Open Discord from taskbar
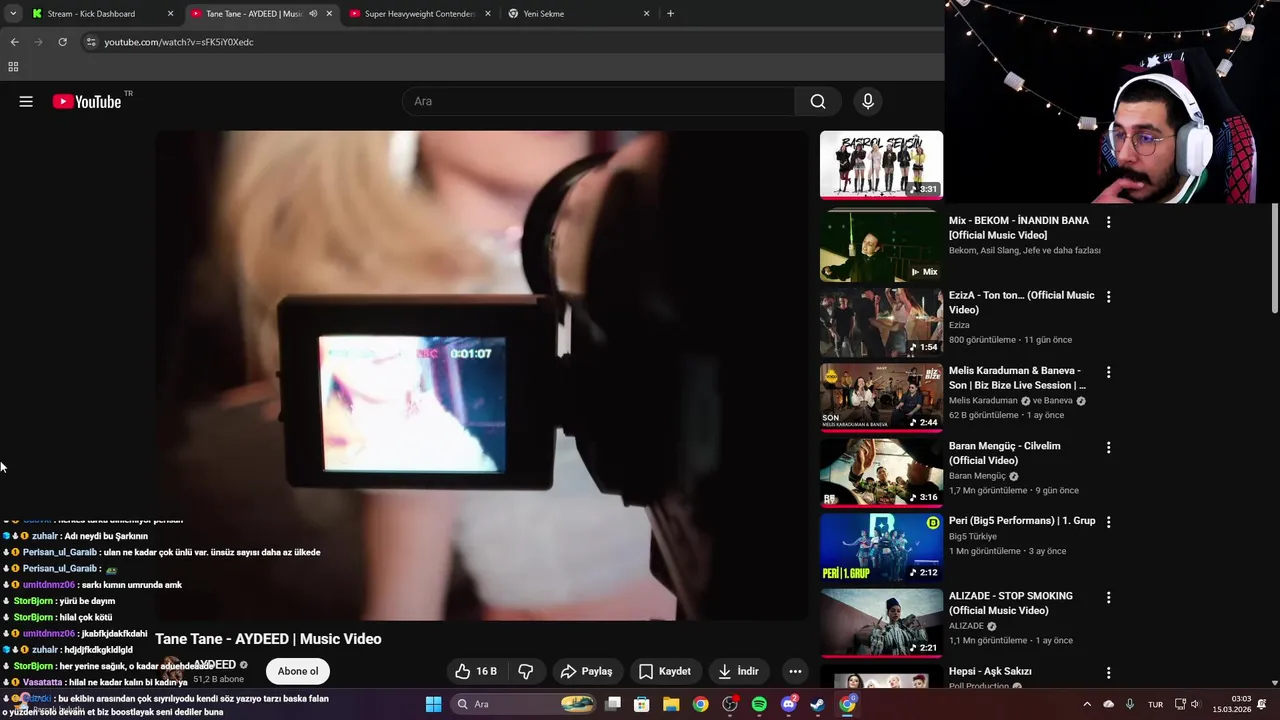 click(788, 704)
